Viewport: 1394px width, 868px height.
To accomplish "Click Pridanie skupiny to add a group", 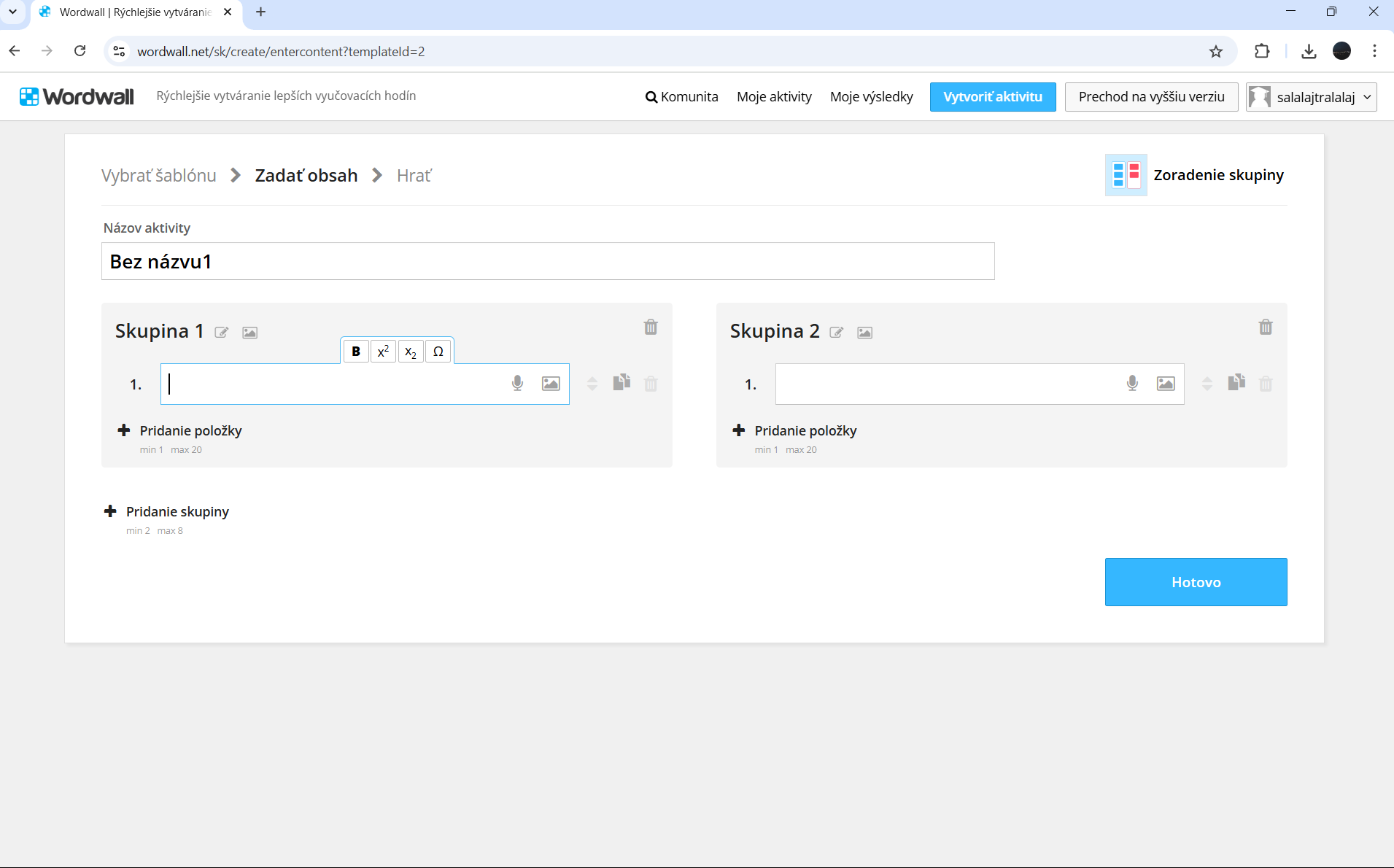I will [x=177, y=511].
